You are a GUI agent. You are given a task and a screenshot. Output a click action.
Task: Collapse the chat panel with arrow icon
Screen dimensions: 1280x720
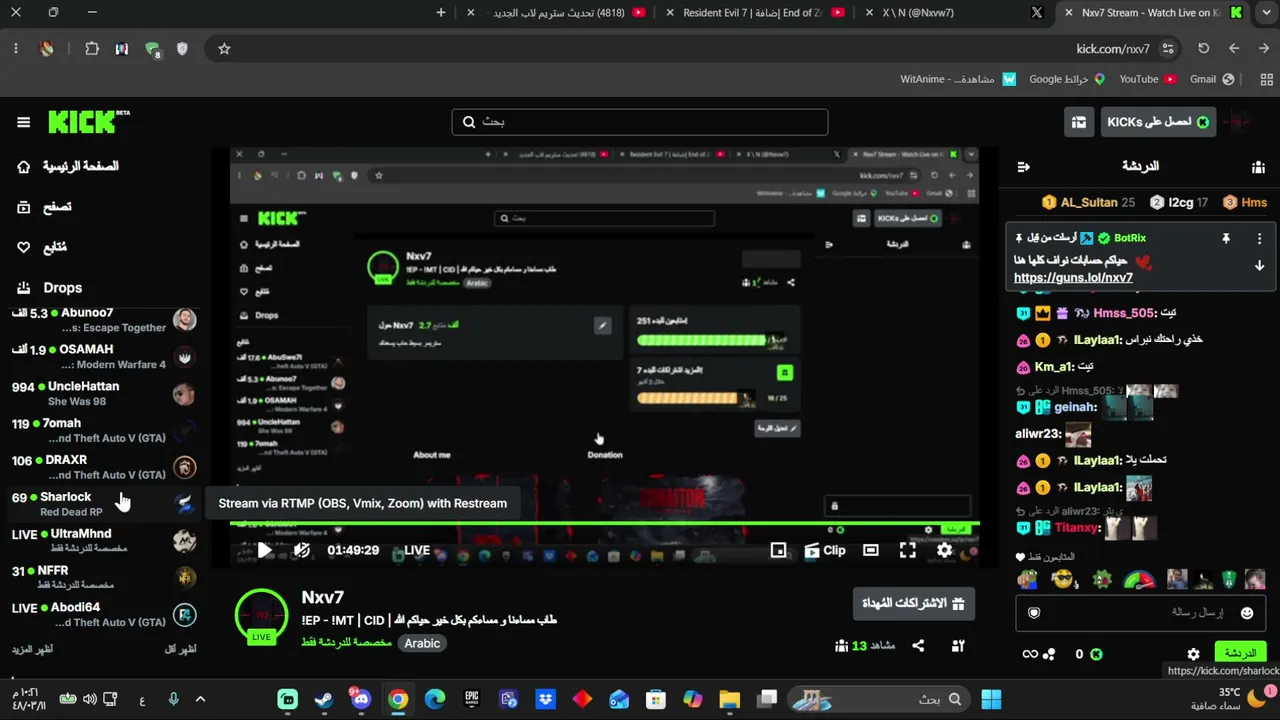pyautogui.click(x=1023, y=167)
